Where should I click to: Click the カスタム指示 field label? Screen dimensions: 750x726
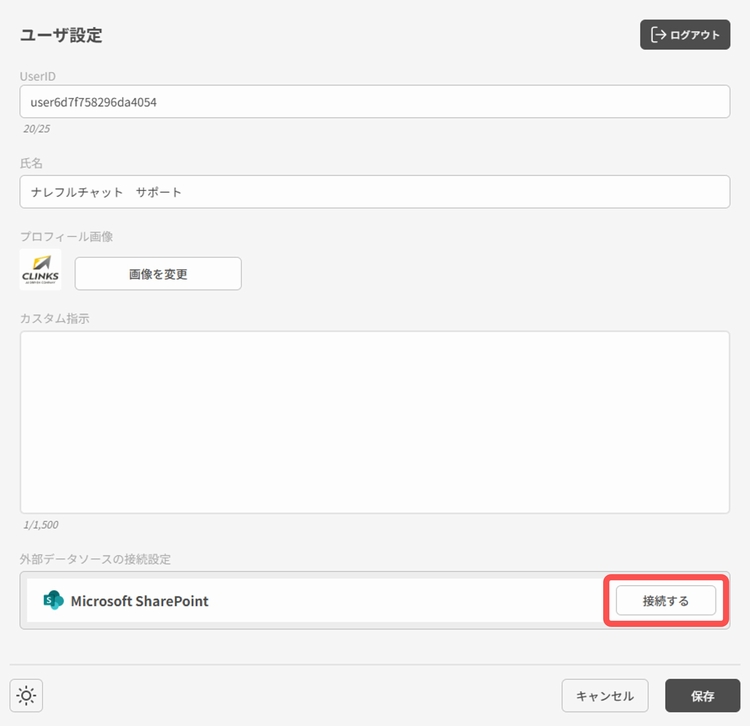point(56,318)
